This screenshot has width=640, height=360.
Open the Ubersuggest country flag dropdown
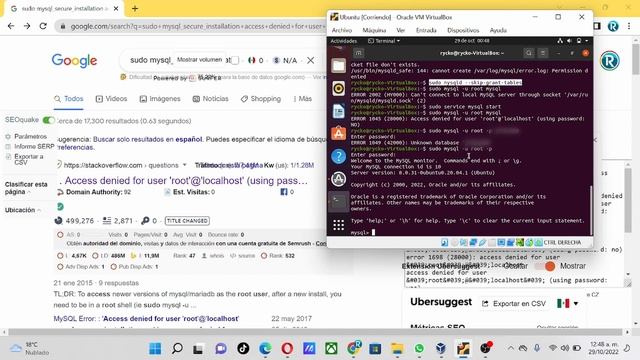click(x=568, y=303)
